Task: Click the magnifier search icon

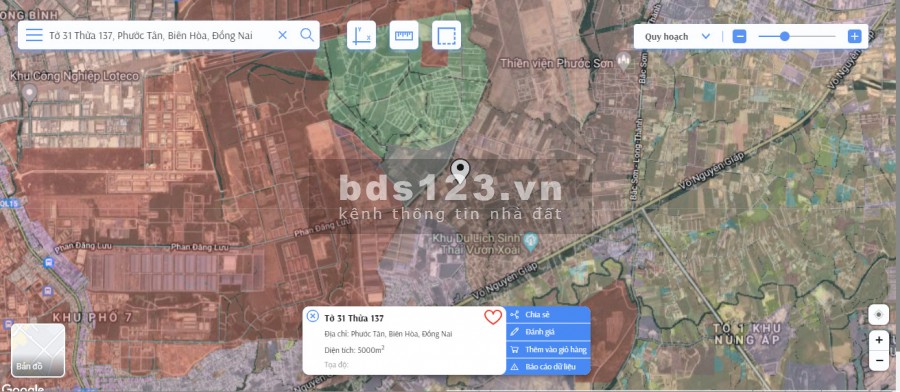Action: 307,35
